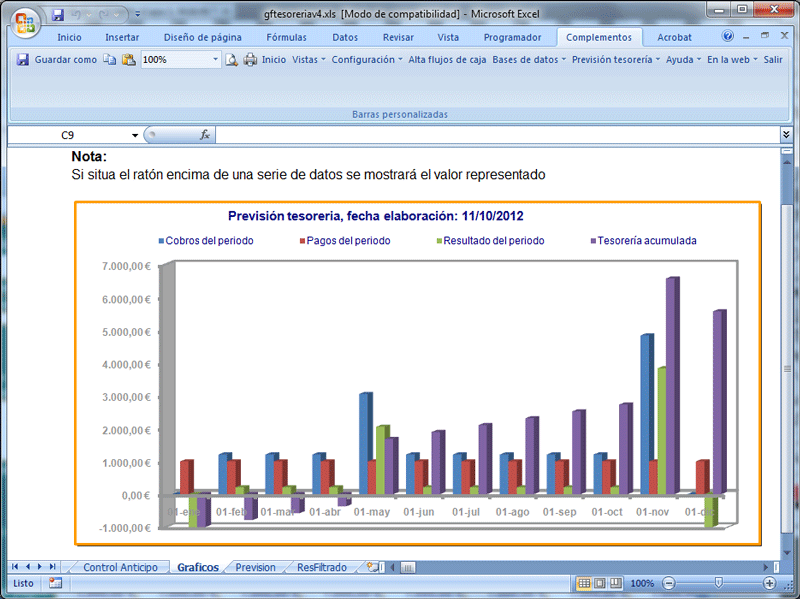Click Alta flujos de caja
Viewport: 800px width, 599px height.
point(447,60)
